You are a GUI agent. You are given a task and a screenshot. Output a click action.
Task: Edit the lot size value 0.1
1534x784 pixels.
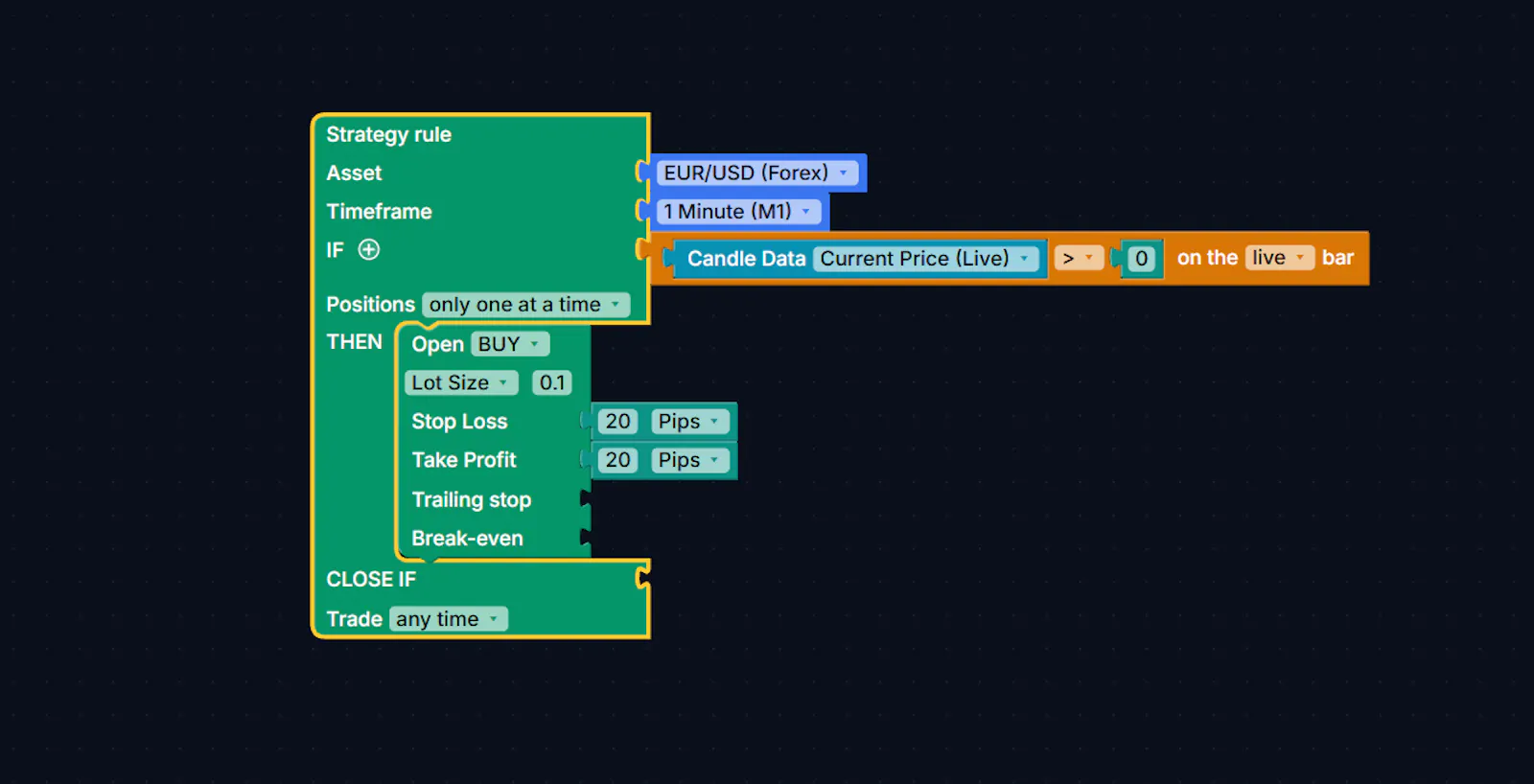[552, 382]
